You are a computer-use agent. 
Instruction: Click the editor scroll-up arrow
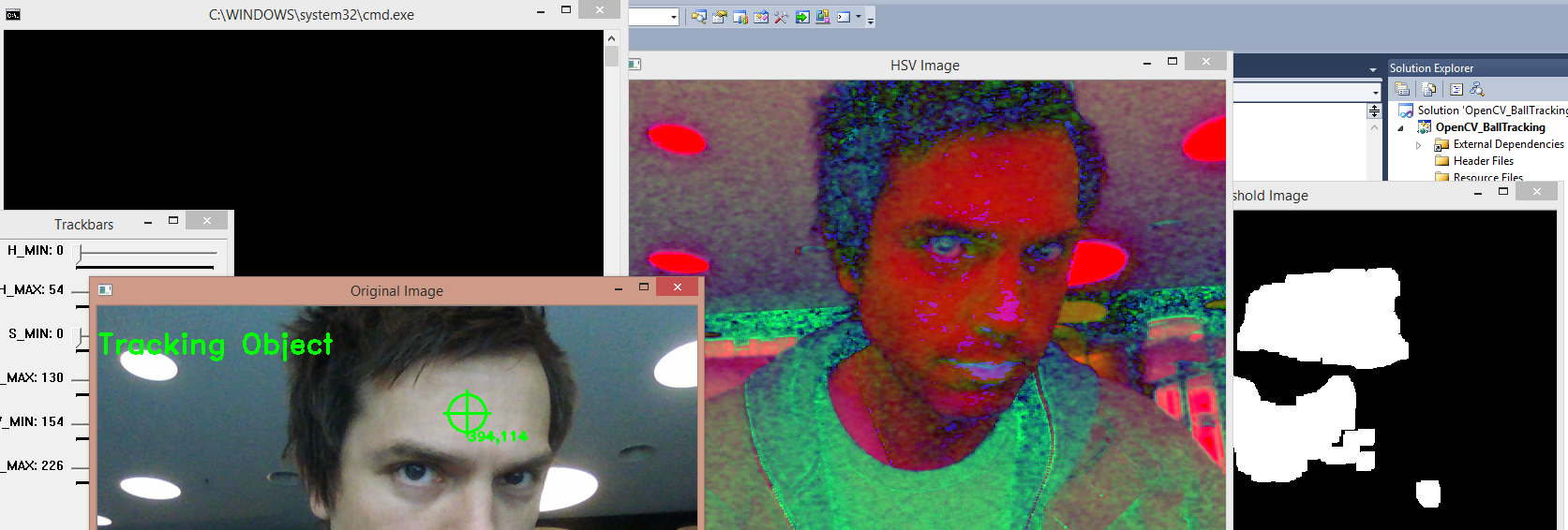coord(1374,127)
